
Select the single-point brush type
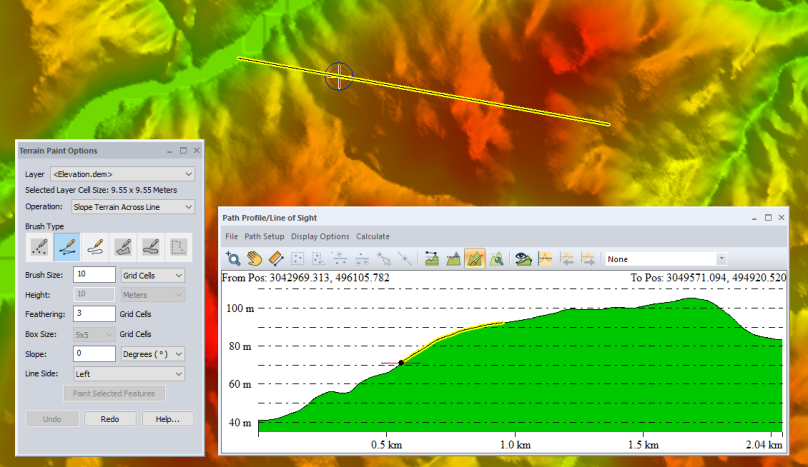click(40, 245)
